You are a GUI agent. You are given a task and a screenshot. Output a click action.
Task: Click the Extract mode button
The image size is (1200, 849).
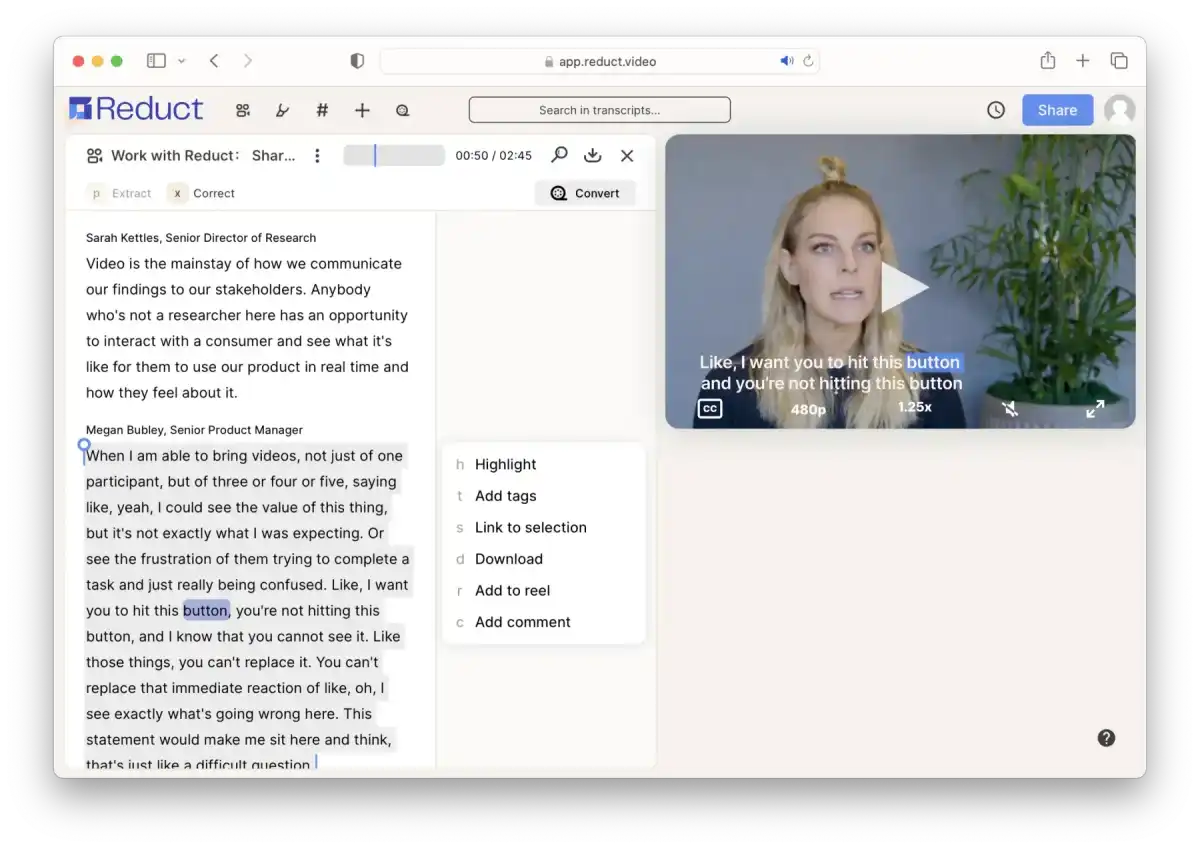point(121,193)
